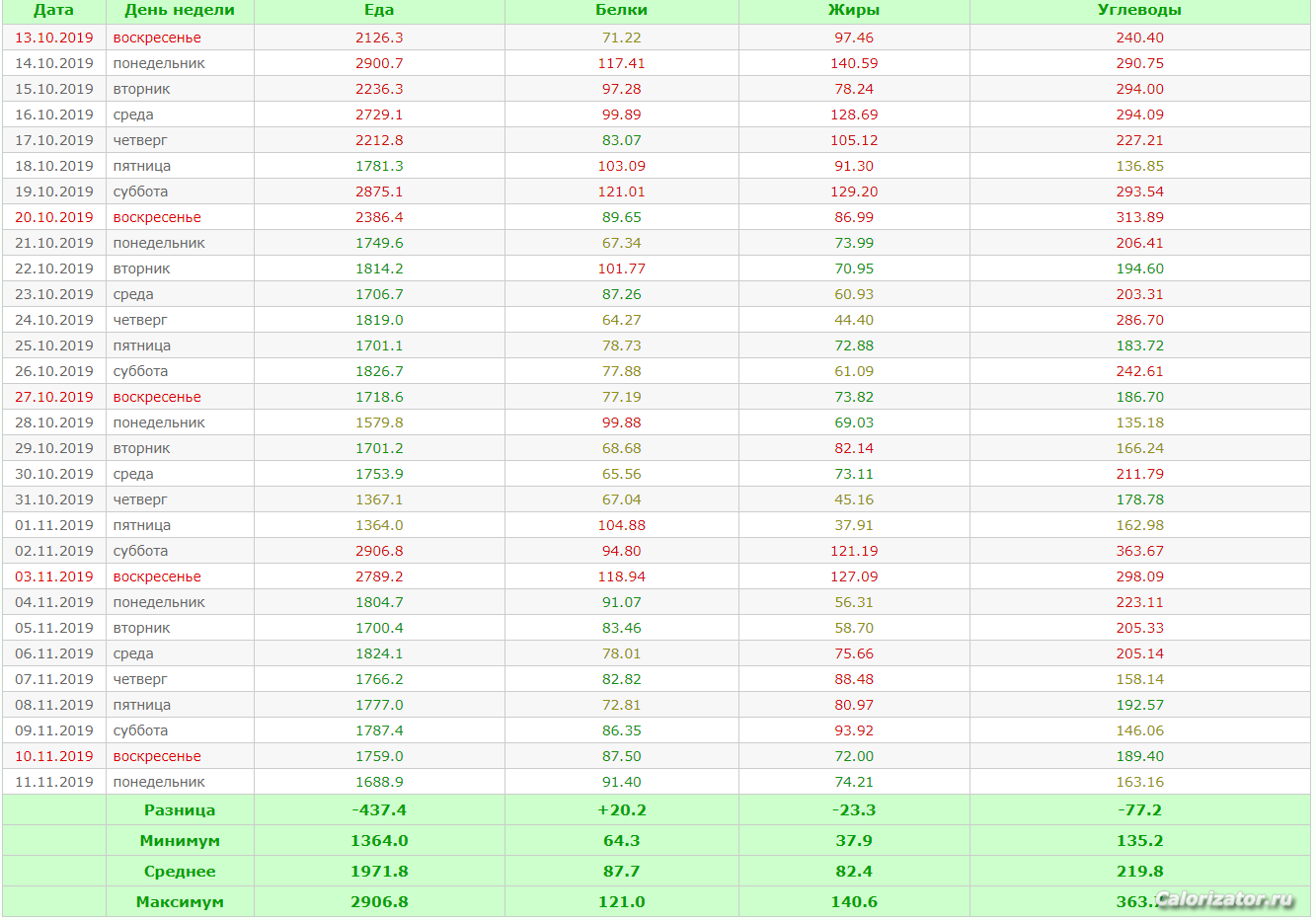Click the protein value 121.01

[x=621, y=192]
